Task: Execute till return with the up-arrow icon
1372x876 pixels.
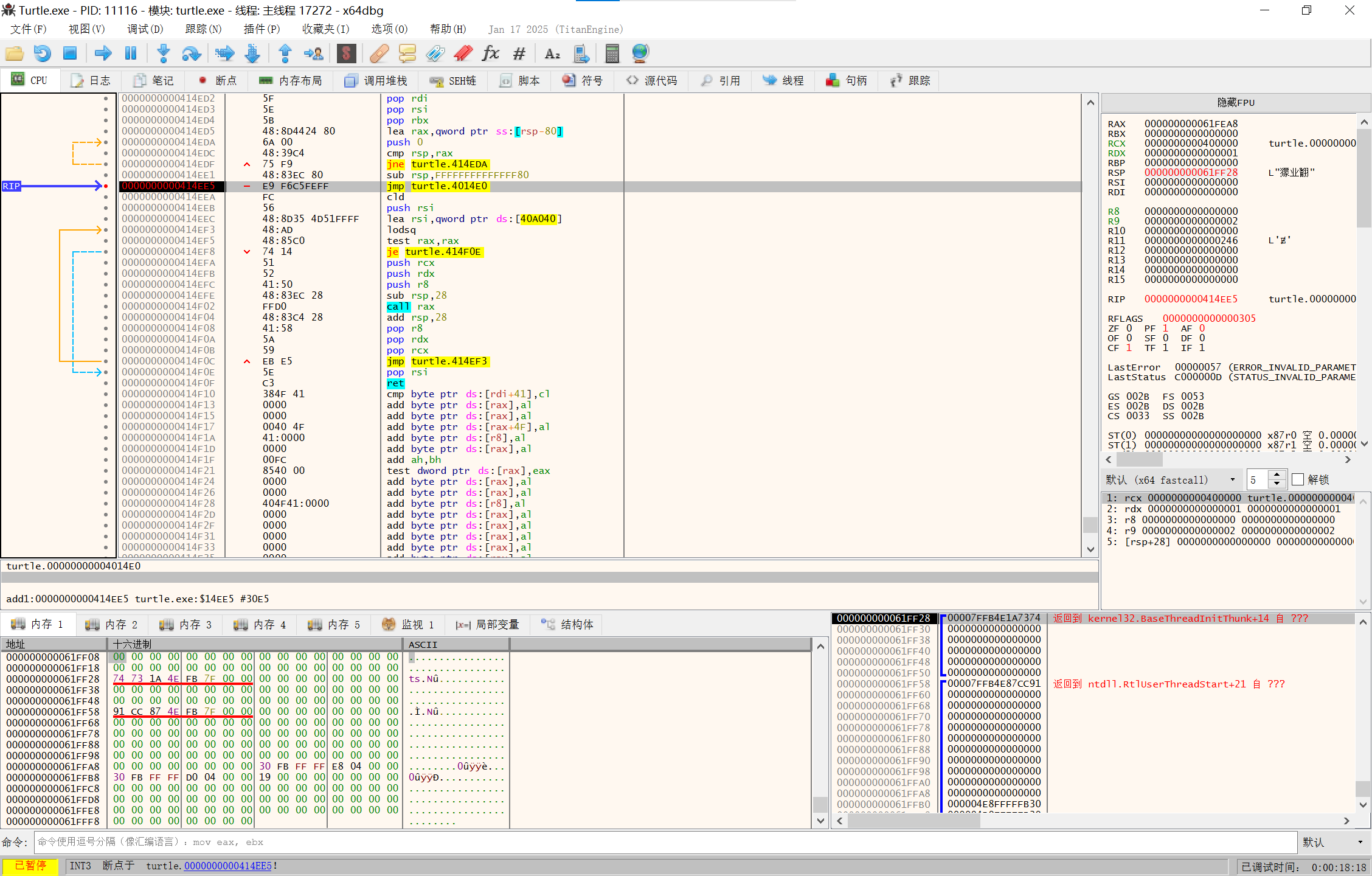Action: [x=285, y=54]
